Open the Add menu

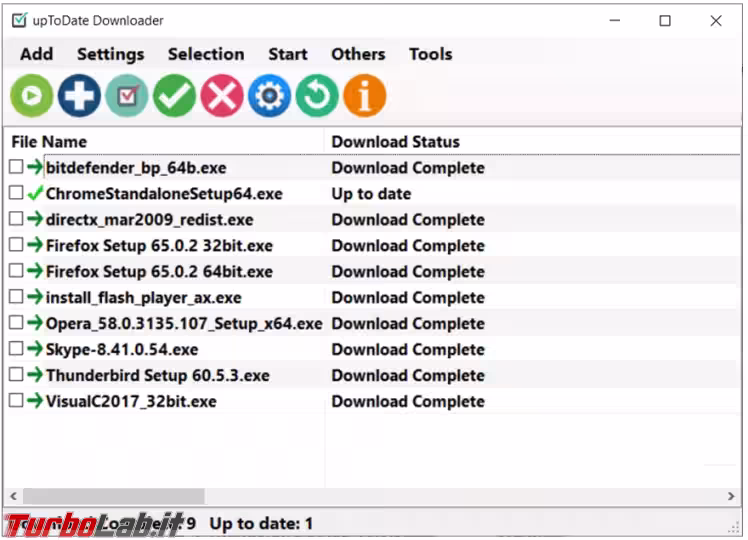click(36, 54)
